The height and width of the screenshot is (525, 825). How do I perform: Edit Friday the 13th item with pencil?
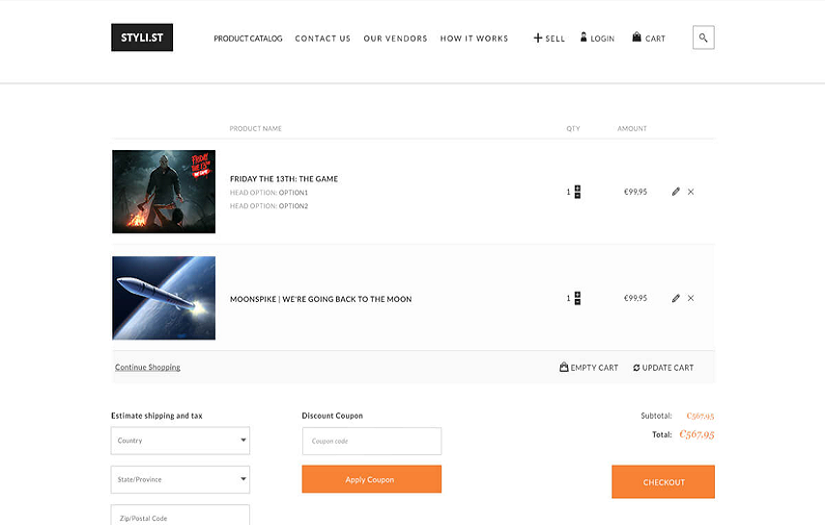click(676, 191)
